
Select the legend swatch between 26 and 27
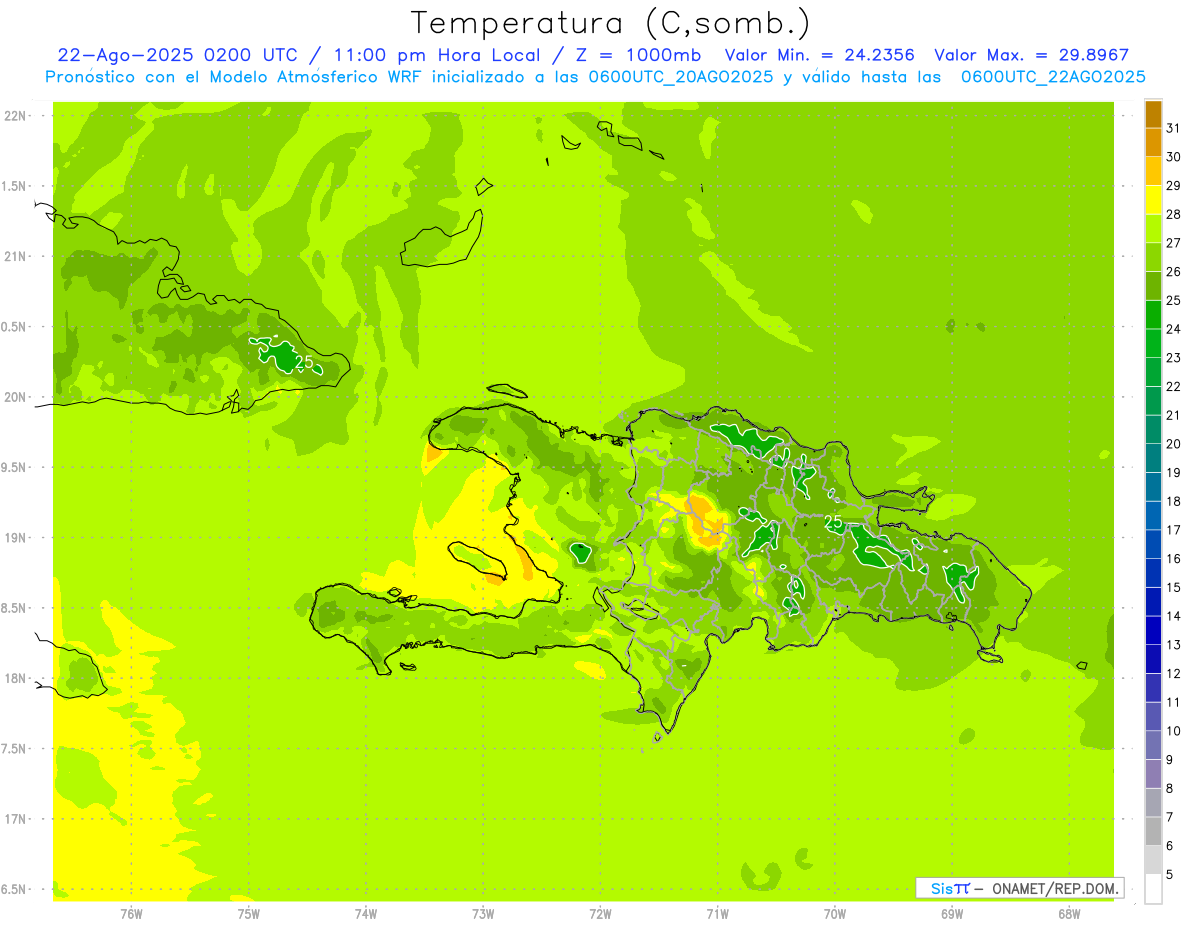coord(1153,257)
